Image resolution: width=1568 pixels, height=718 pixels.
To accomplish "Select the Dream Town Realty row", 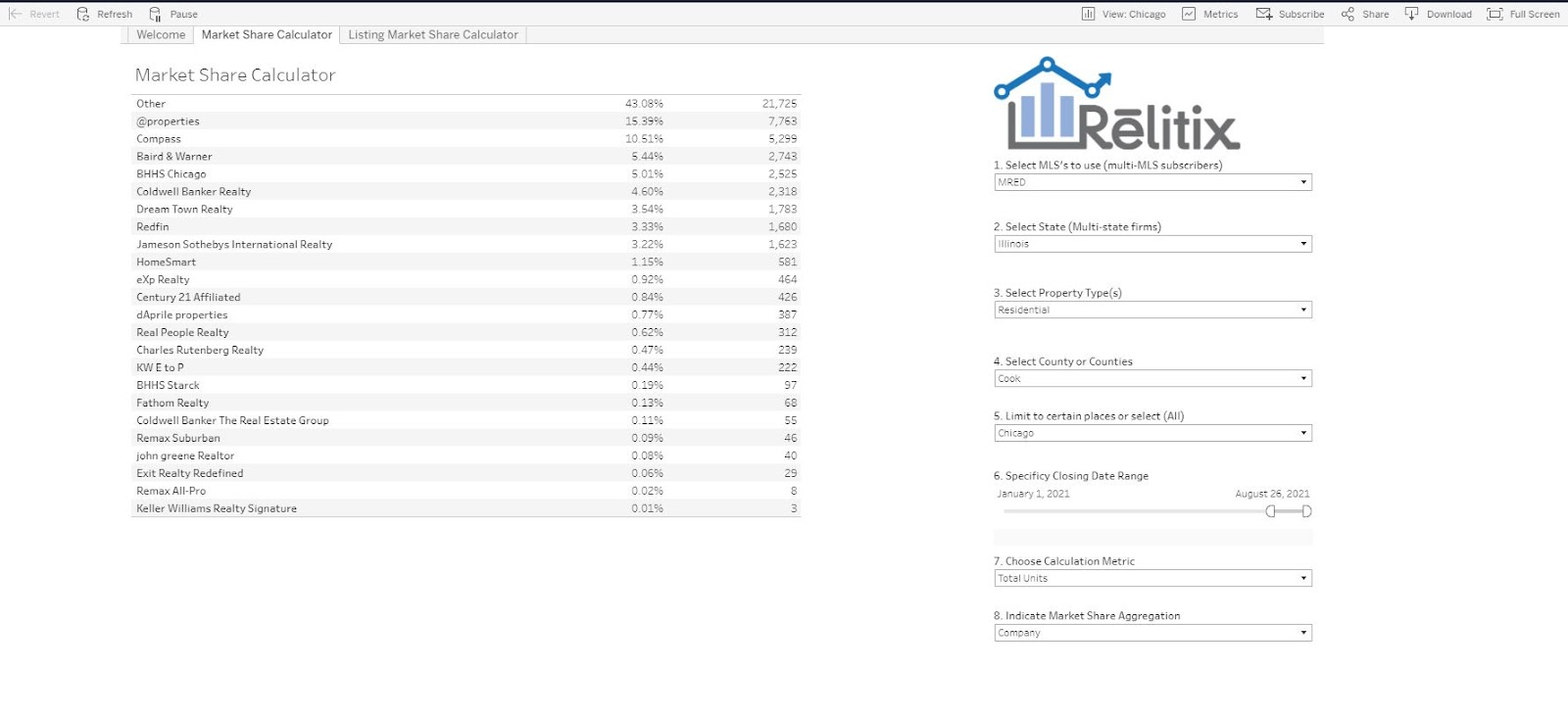I will tap(466, 210).
